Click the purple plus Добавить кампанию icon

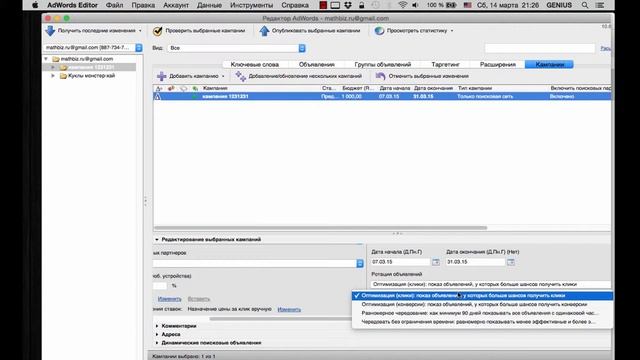click(x=162, y=76)
